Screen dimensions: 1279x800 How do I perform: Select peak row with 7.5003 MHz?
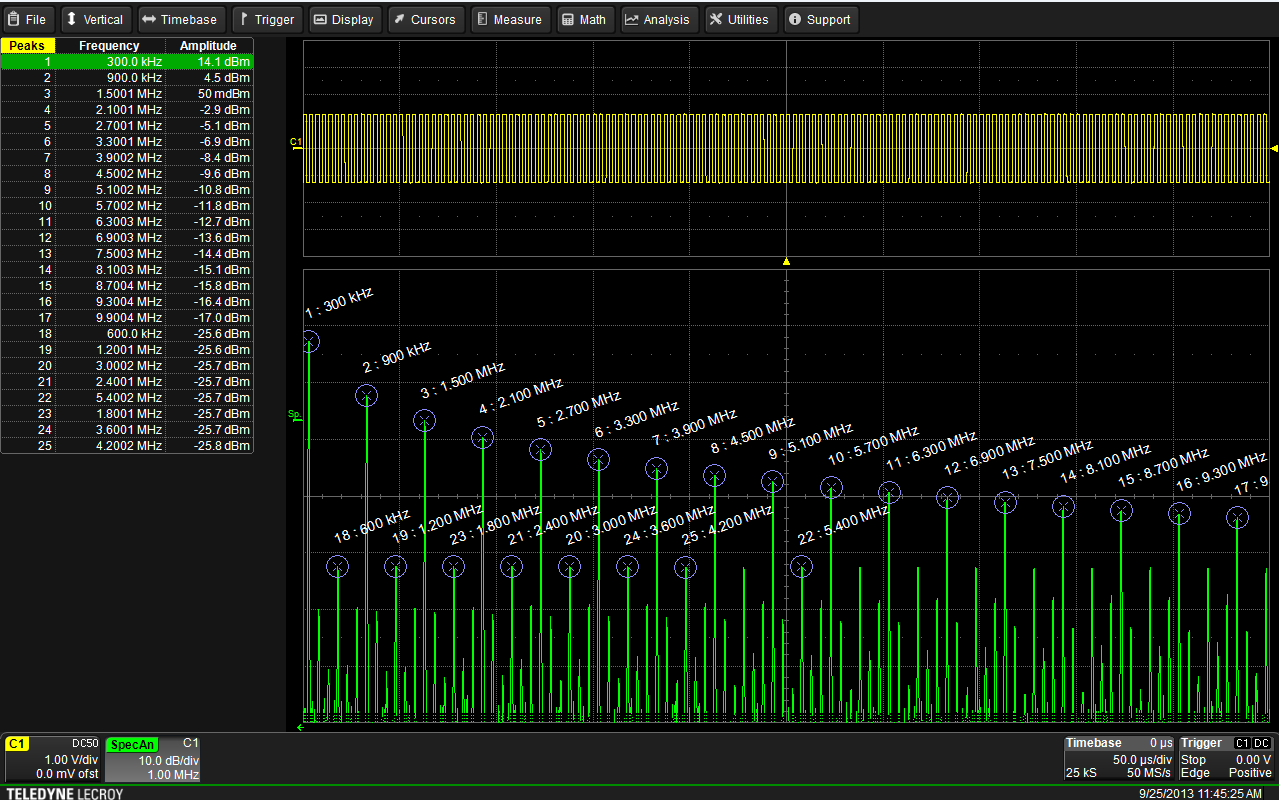tap(127, 254)
